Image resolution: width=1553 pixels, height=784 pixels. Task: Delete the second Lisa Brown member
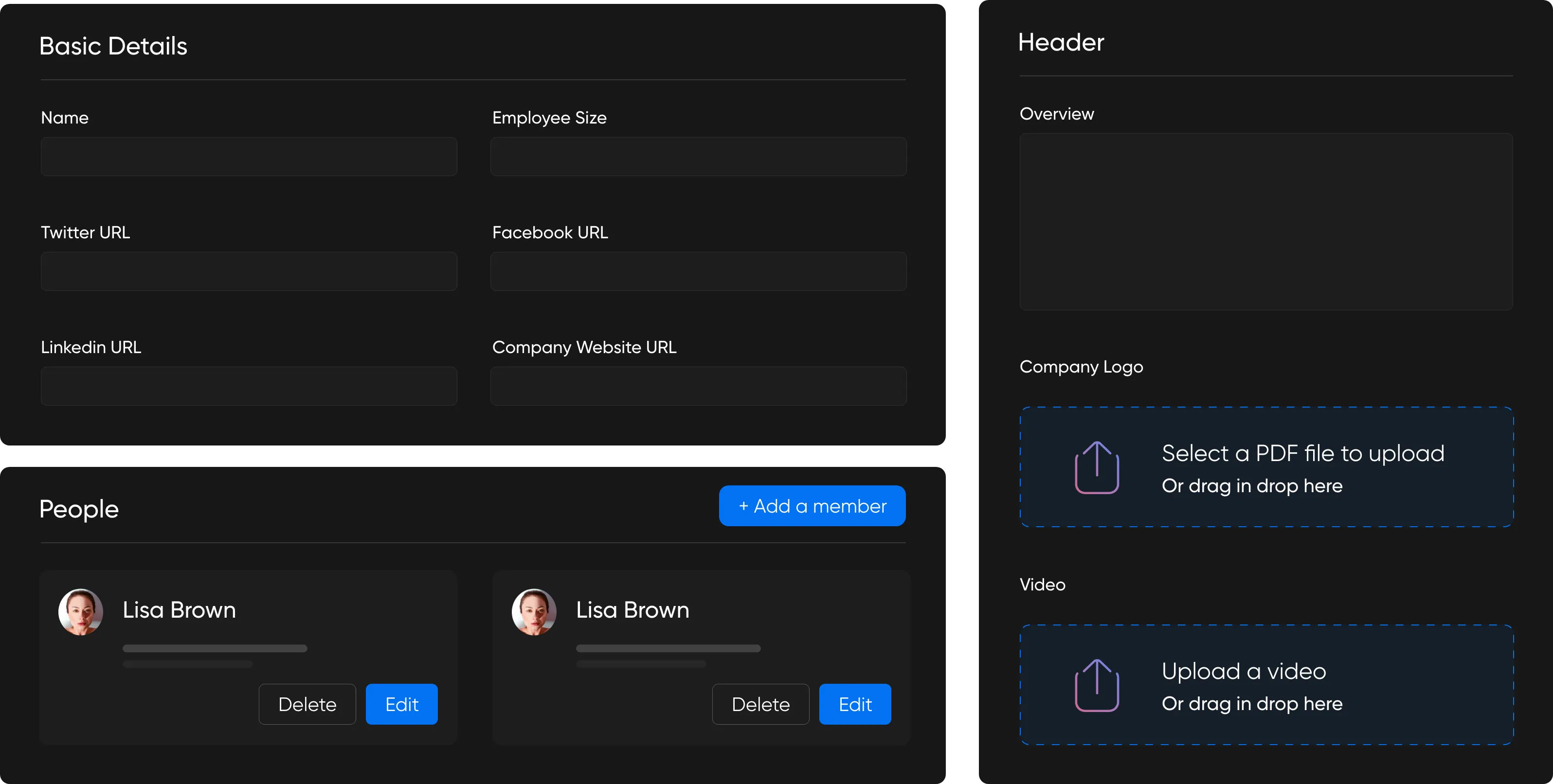(760, 704)
